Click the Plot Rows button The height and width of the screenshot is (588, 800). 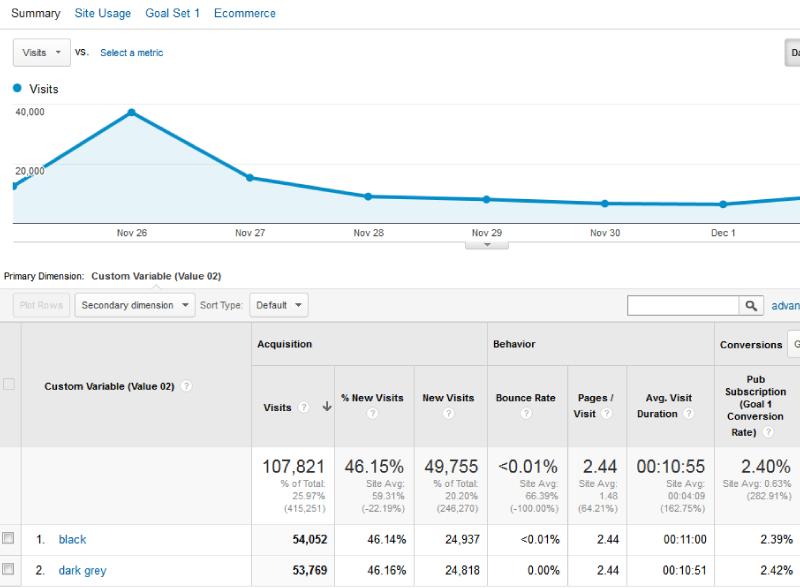click(41, 305)
